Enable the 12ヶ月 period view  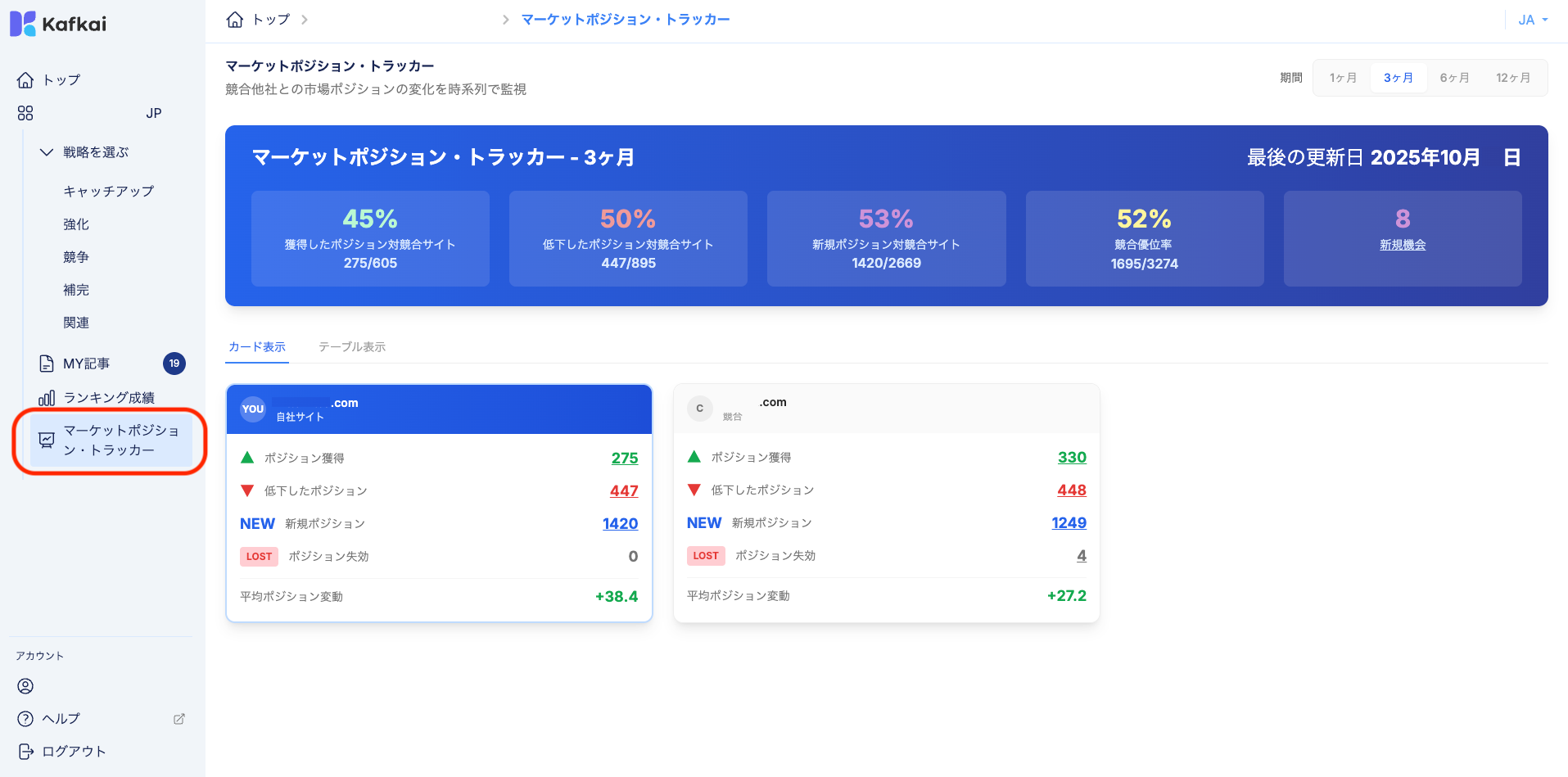1514,77
